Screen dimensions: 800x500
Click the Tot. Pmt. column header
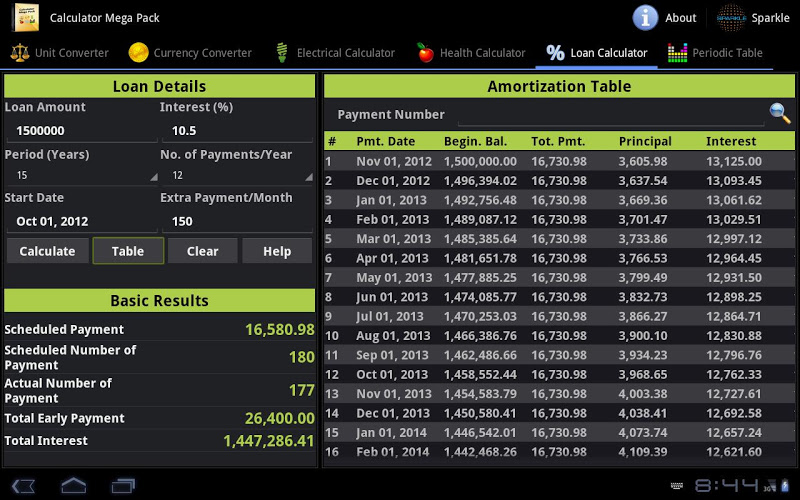[x=558, y=141]
